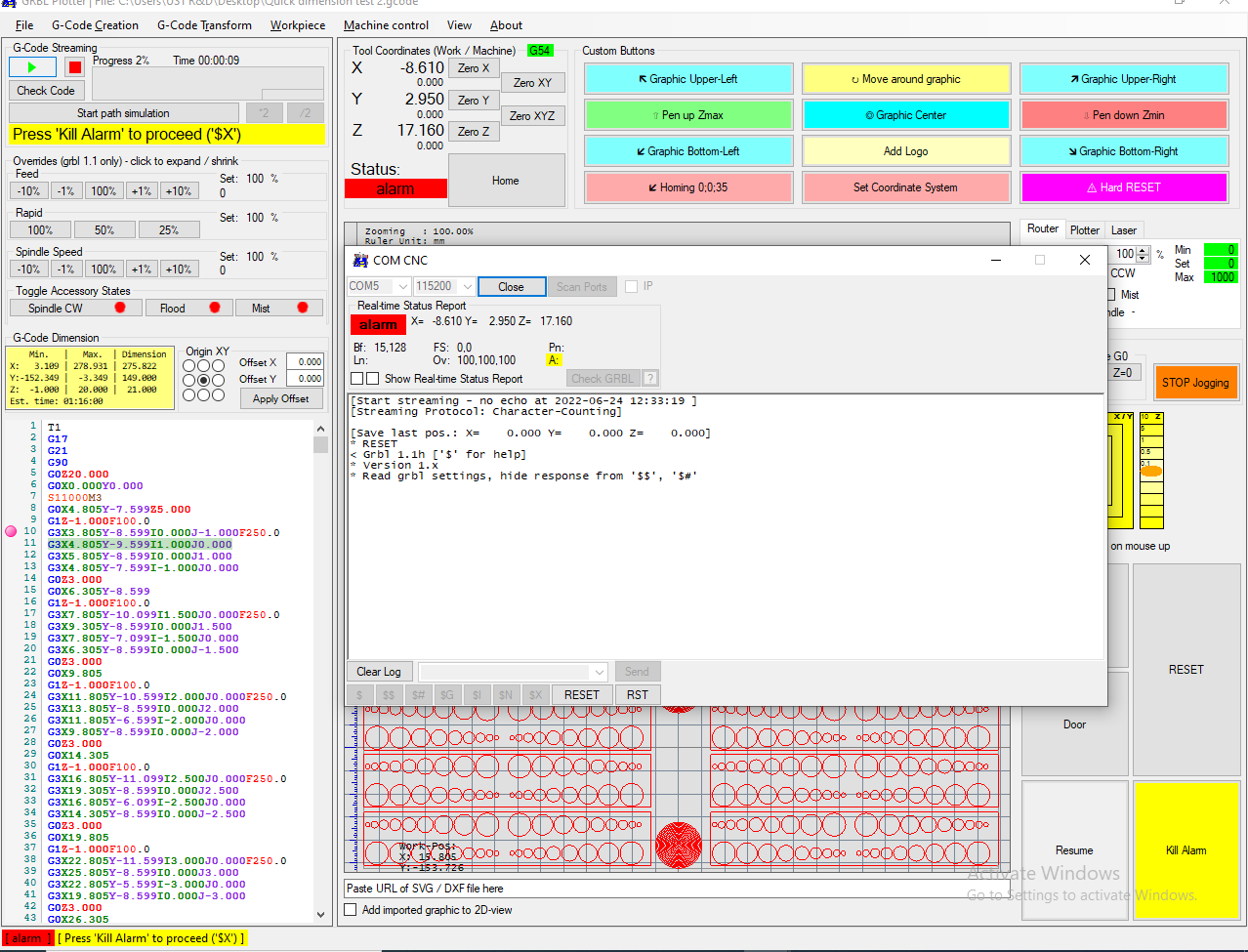Expand the command input dropdown beside Send
Screen dimensions: 1248x952
click(x=599, y=672)
